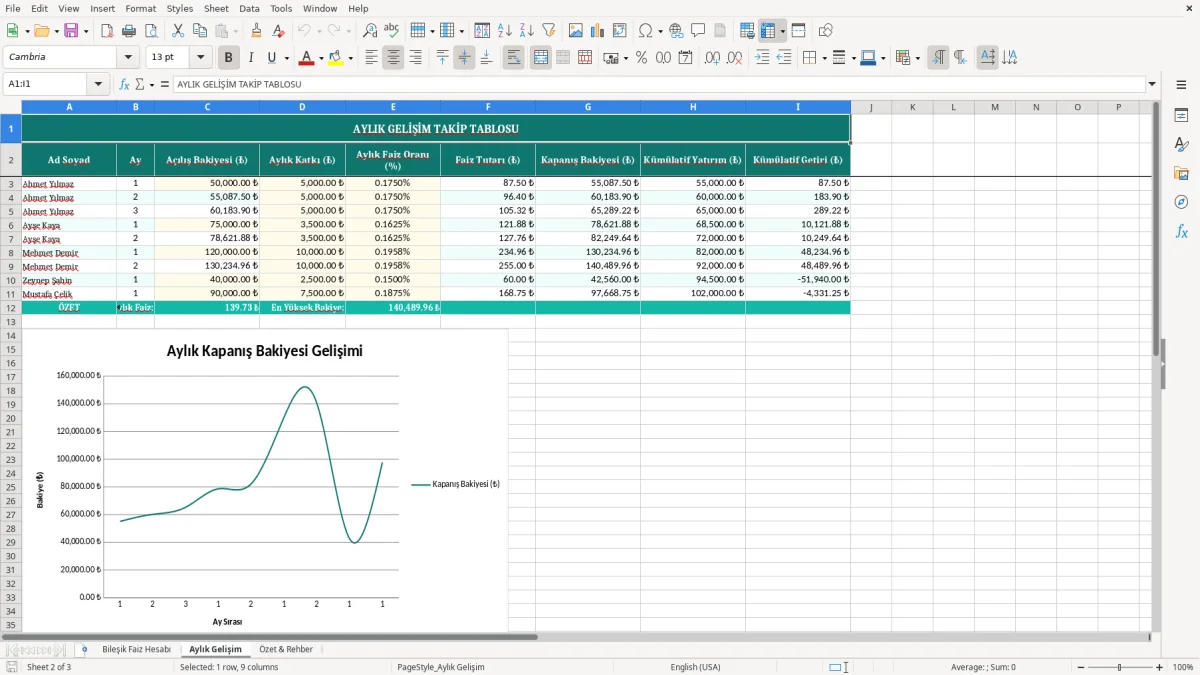Switch to Bileşik Faiz Hesabı sheet tab
The height and width of the screenshot is (675, 1200).
pyautogui.click(x=136, y=649)
